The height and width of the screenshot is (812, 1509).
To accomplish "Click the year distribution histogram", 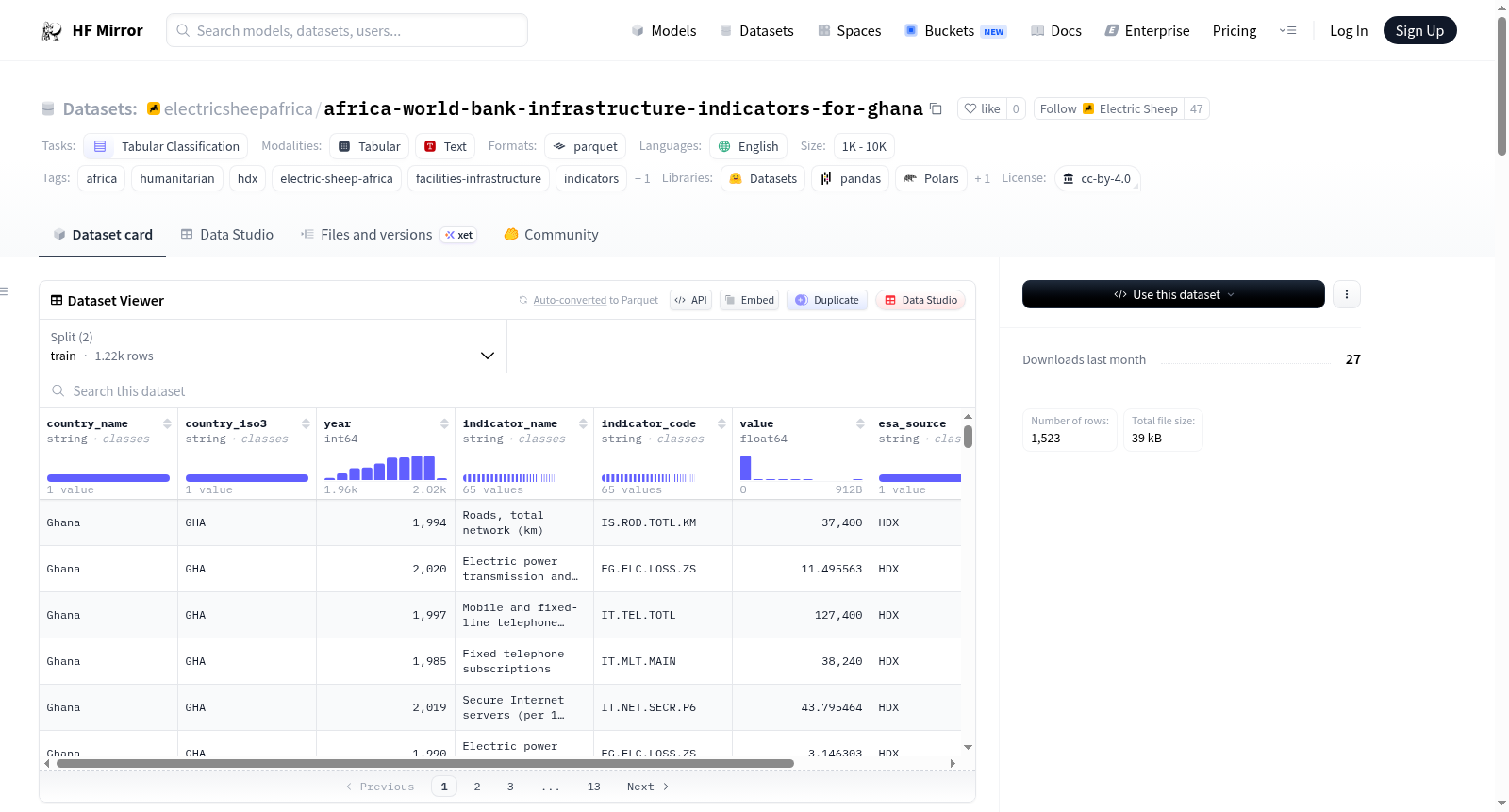I will coord(385,468).
